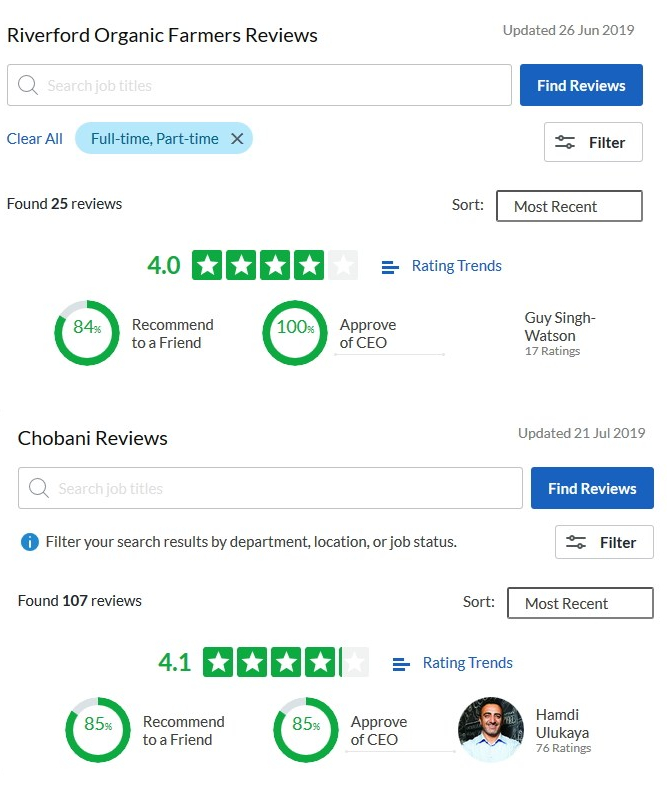Click the Riverford search job titles field
This screenshot has height=797, width=667.
(270, 86)
